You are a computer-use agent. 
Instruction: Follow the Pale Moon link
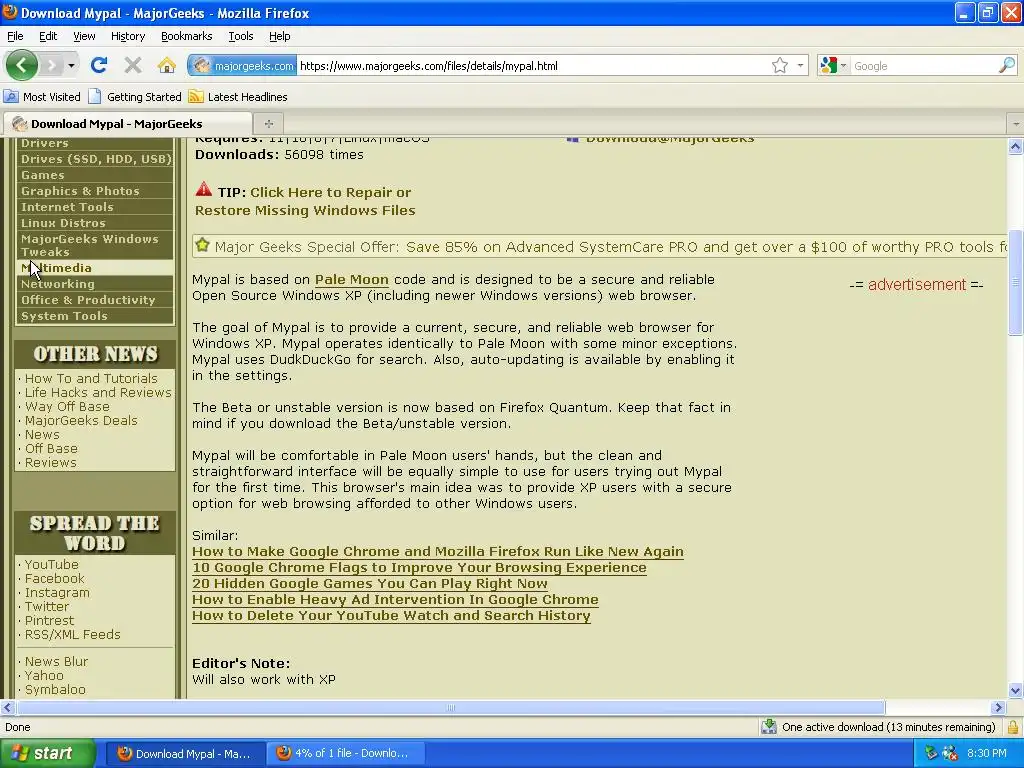(x=351, y=280)
